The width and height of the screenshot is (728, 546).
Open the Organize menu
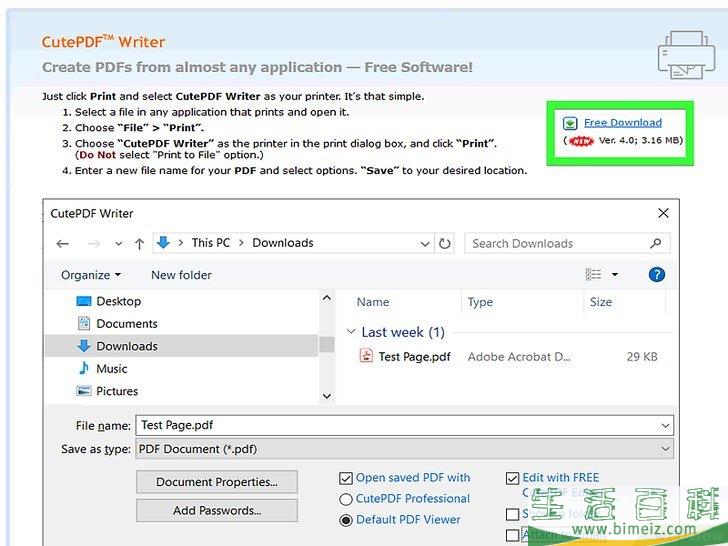(x=91, y=275)
